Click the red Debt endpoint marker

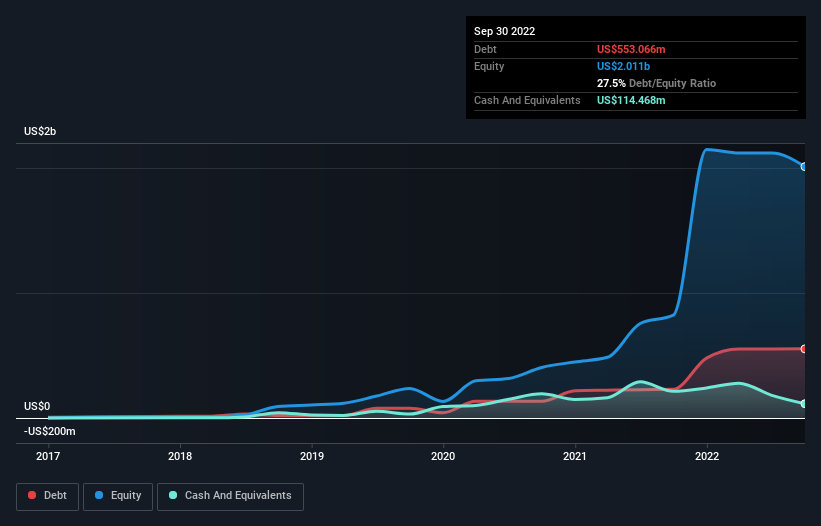[804, 349]
